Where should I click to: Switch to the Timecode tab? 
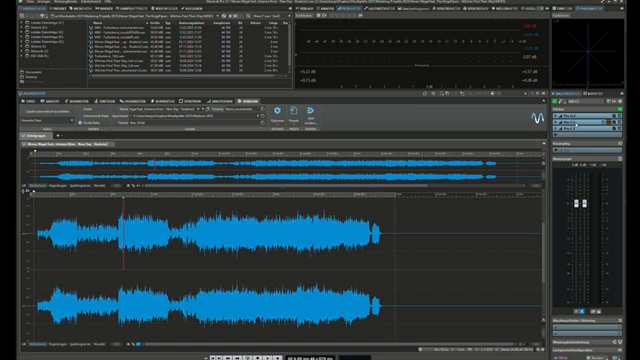point(564,8)
